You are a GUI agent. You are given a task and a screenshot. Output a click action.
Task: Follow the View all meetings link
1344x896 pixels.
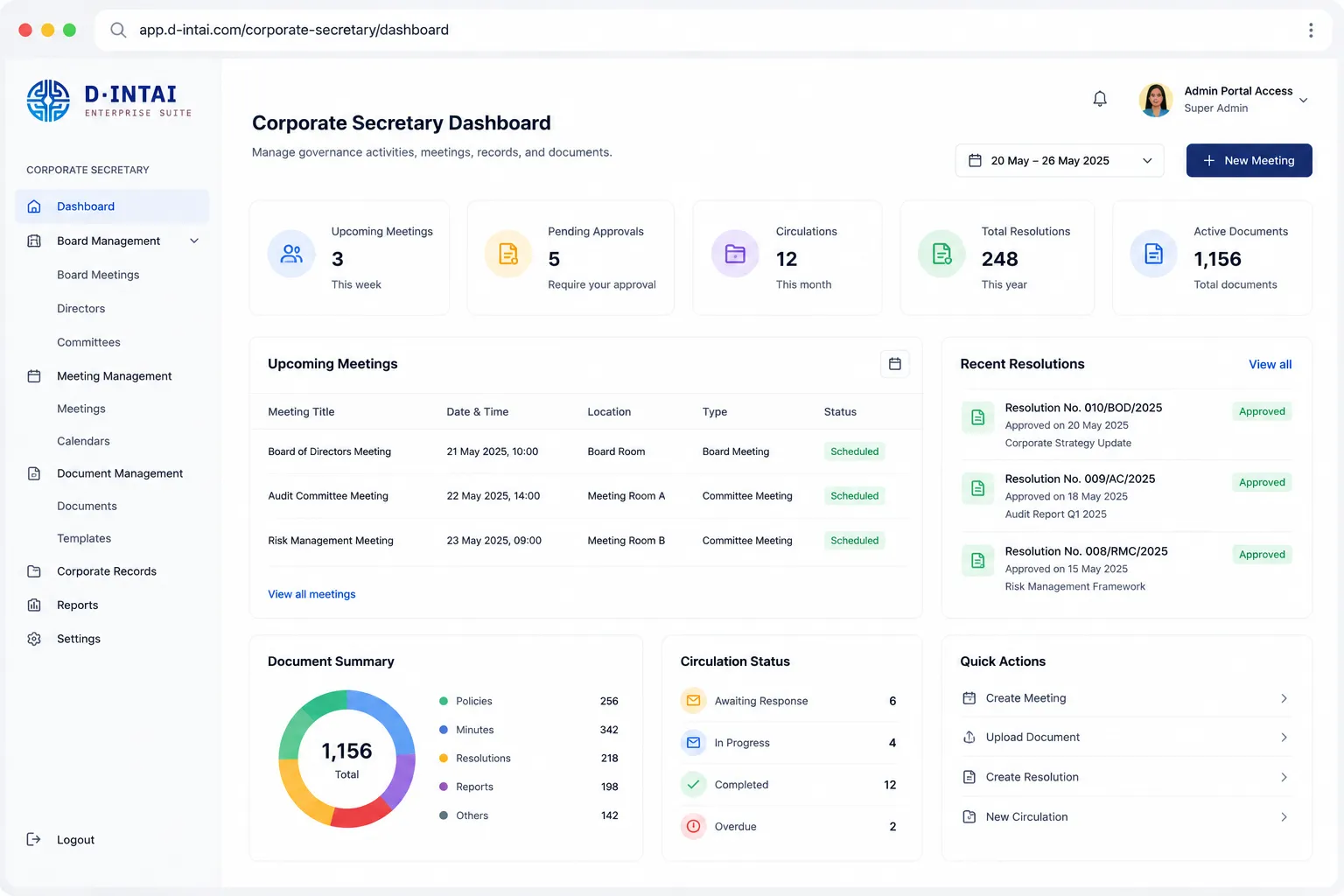[311, 594]
